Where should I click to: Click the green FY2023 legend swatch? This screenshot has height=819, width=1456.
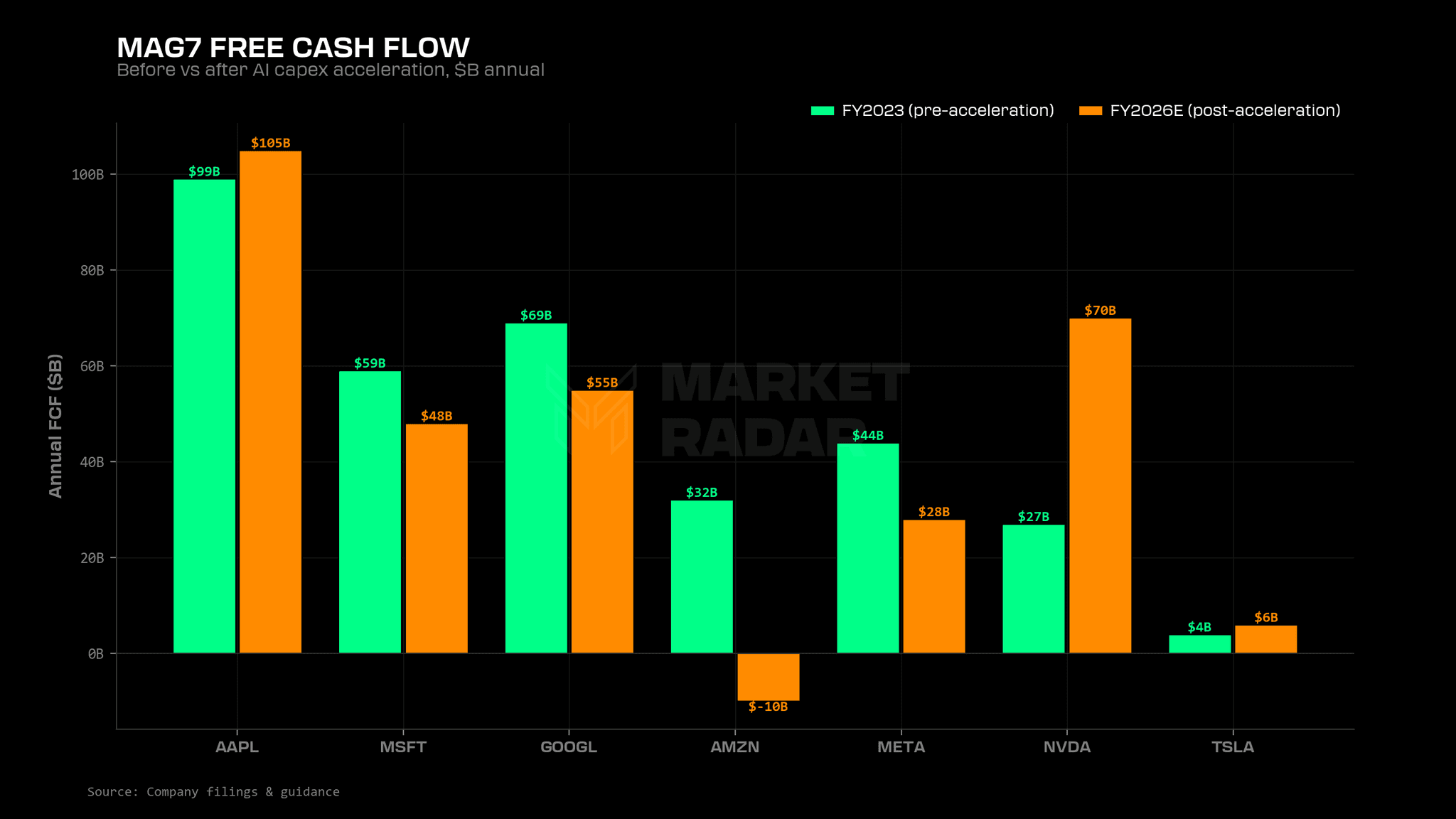(823, 111)
